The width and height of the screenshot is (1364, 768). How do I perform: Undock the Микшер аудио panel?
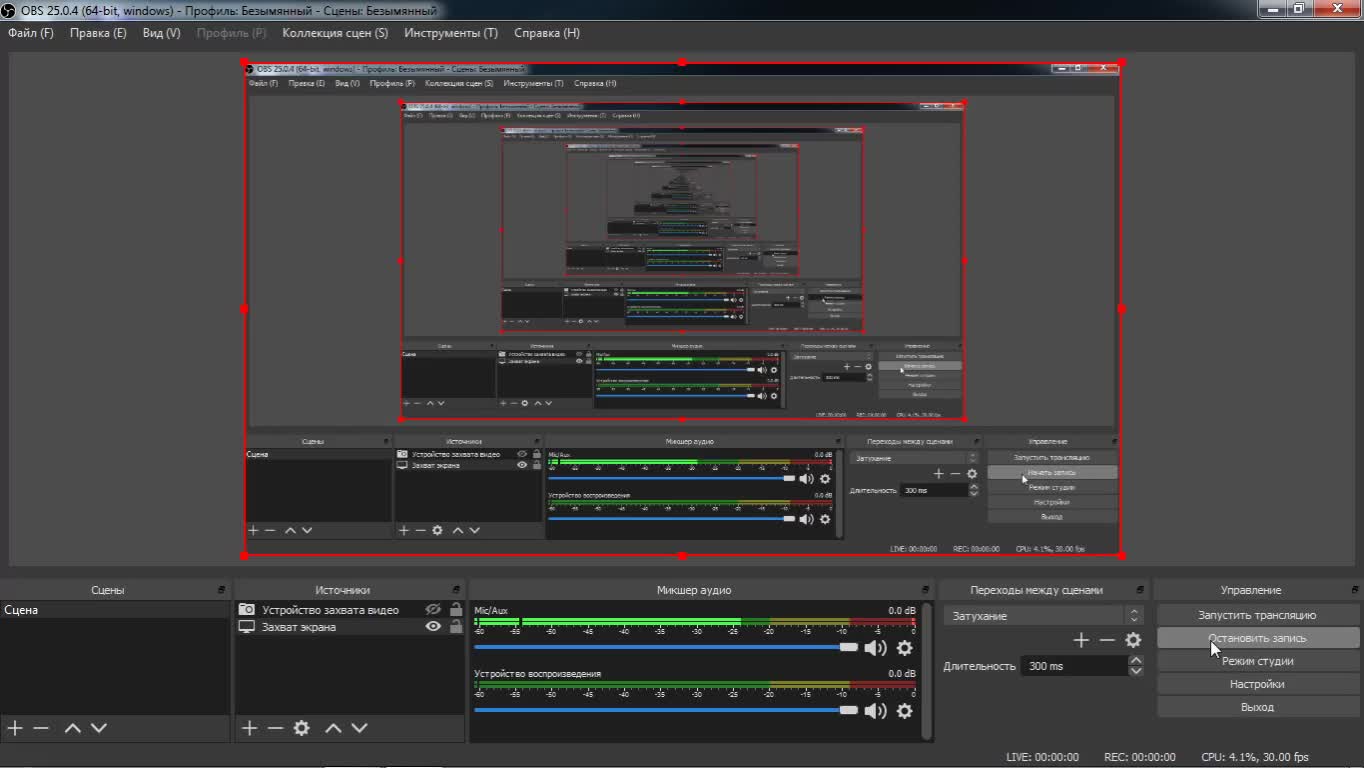click(x=926, y=590)
